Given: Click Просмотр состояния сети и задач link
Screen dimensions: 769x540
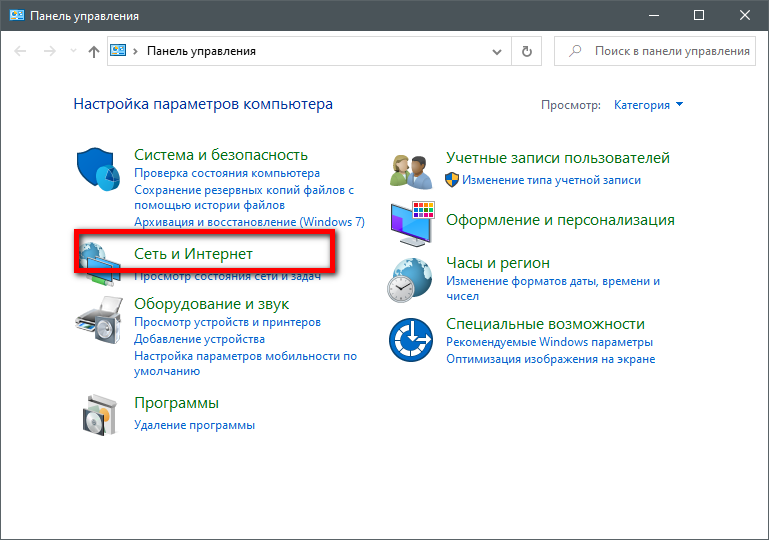Looking at the screenshot, I should click(x=228, y=276).
